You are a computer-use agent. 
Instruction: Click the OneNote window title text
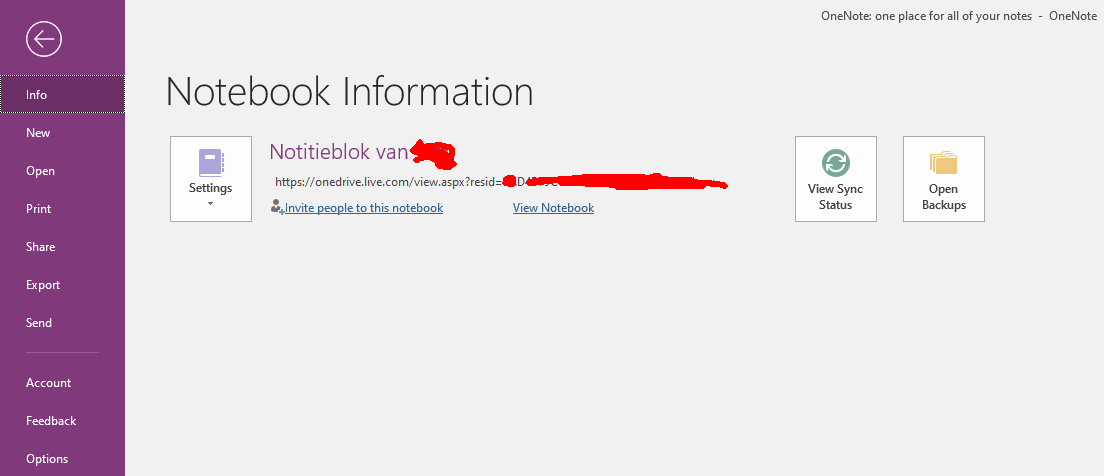click(958, 15)
